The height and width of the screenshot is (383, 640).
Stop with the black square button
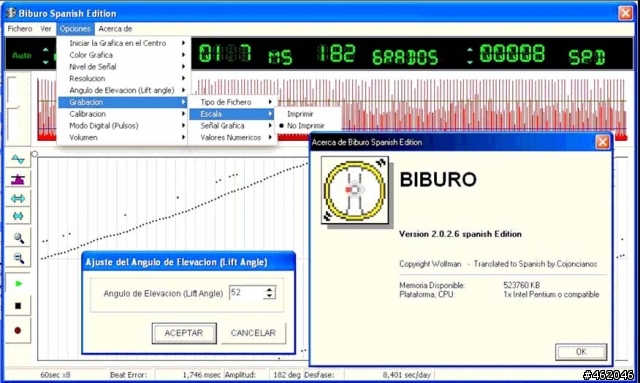point(18,305)
